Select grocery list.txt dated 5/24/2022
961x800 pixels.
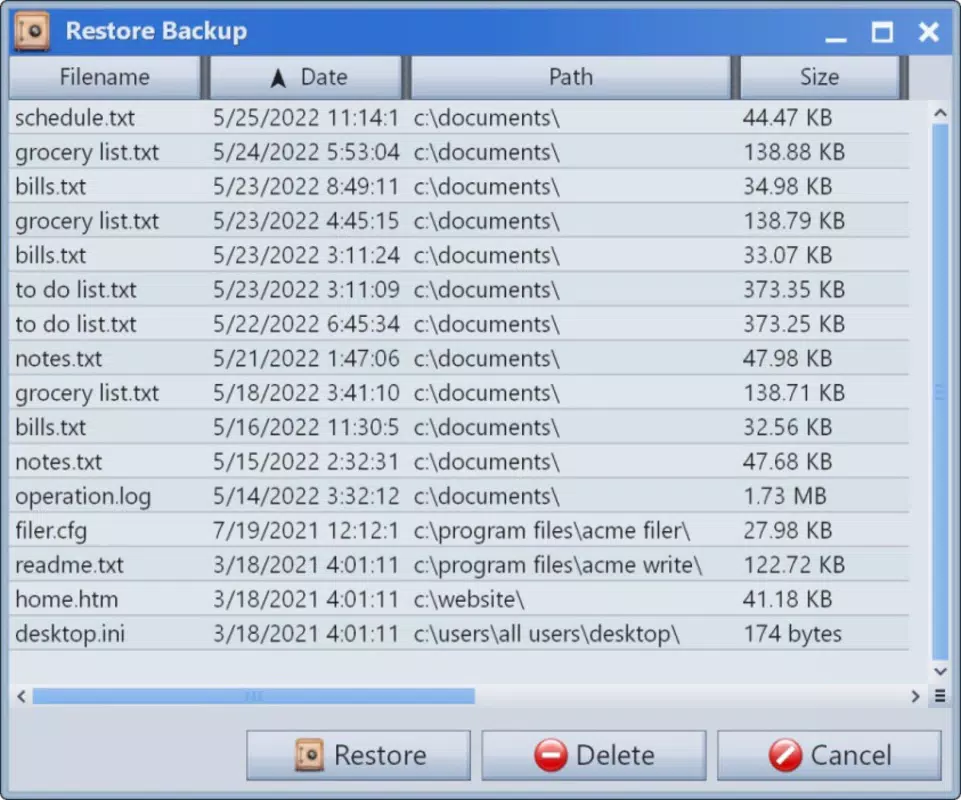[459, 152]
